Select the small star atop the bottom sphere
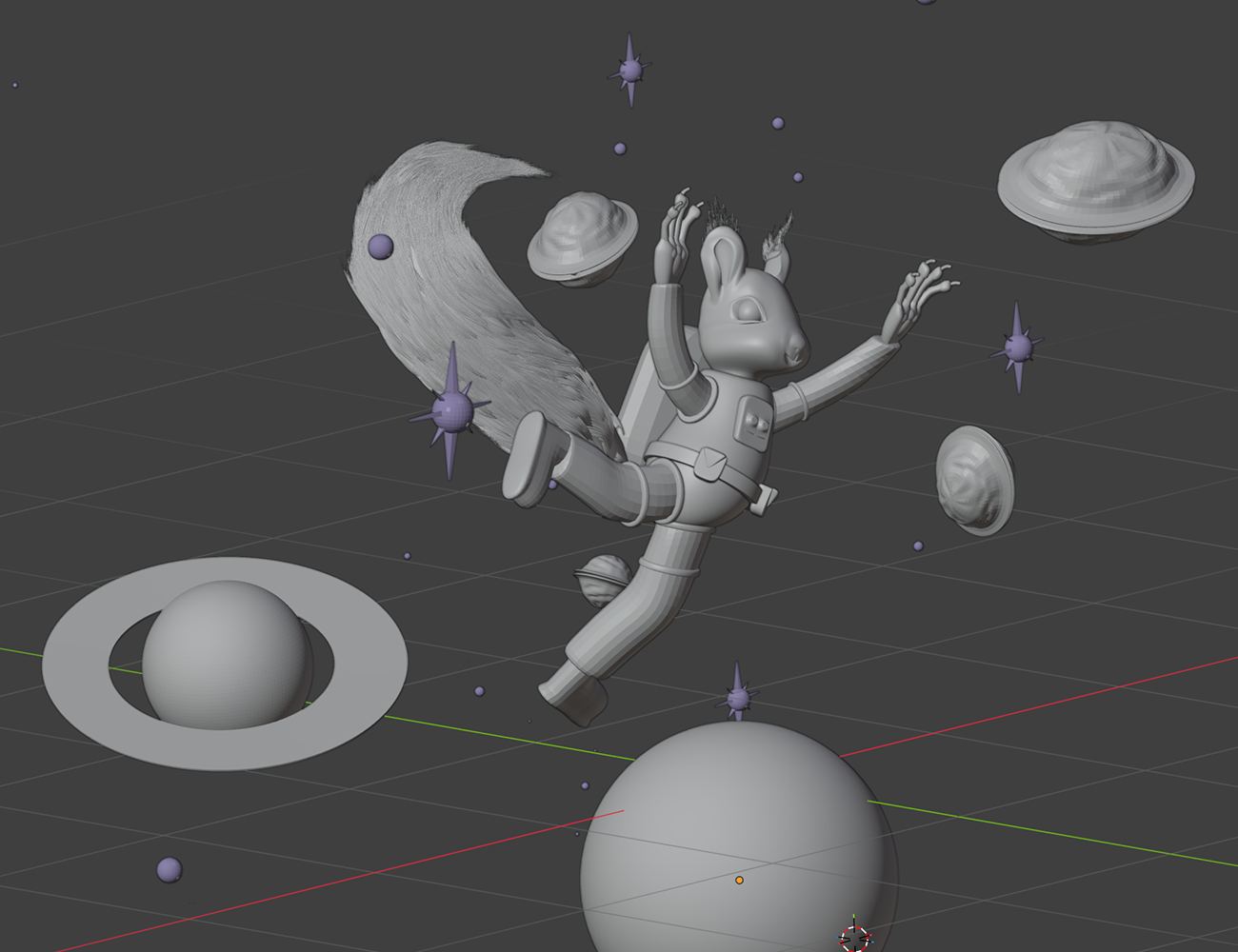This screenshot has height=952, width=1238. pyautogui.click(x=737, y=697)
